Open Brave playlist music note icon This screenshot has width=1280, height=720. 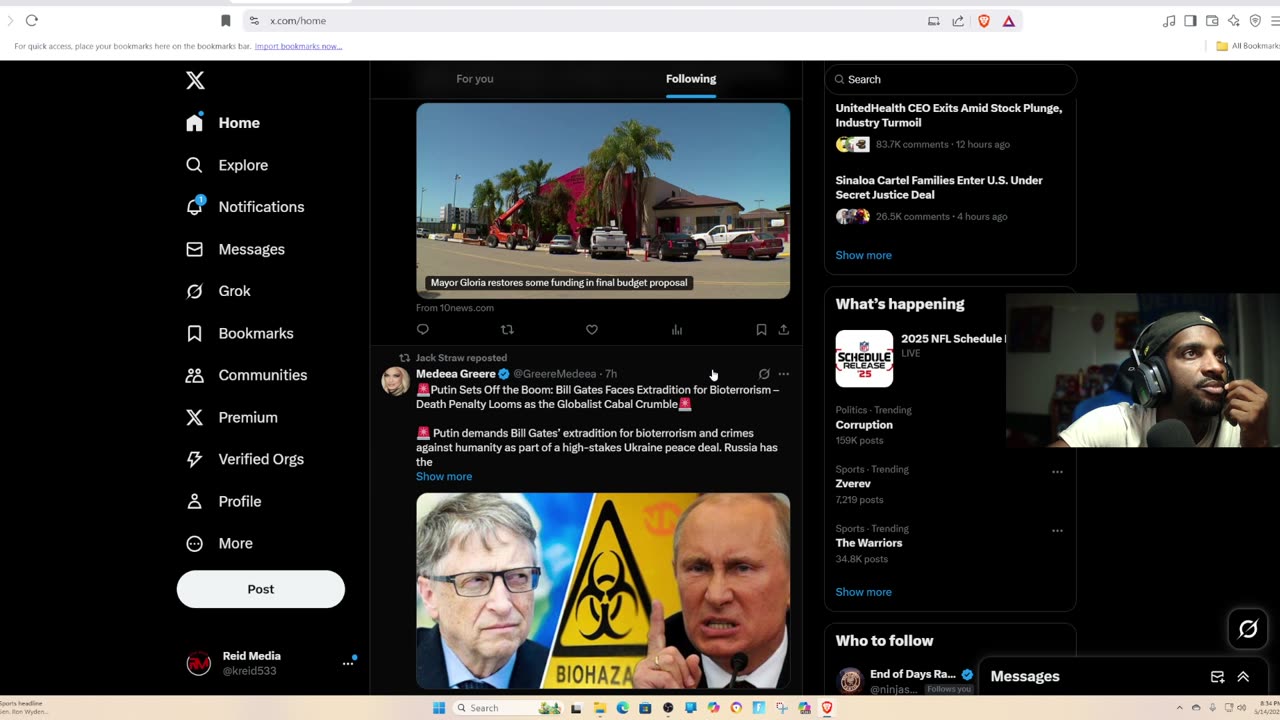click(1169, 20)
